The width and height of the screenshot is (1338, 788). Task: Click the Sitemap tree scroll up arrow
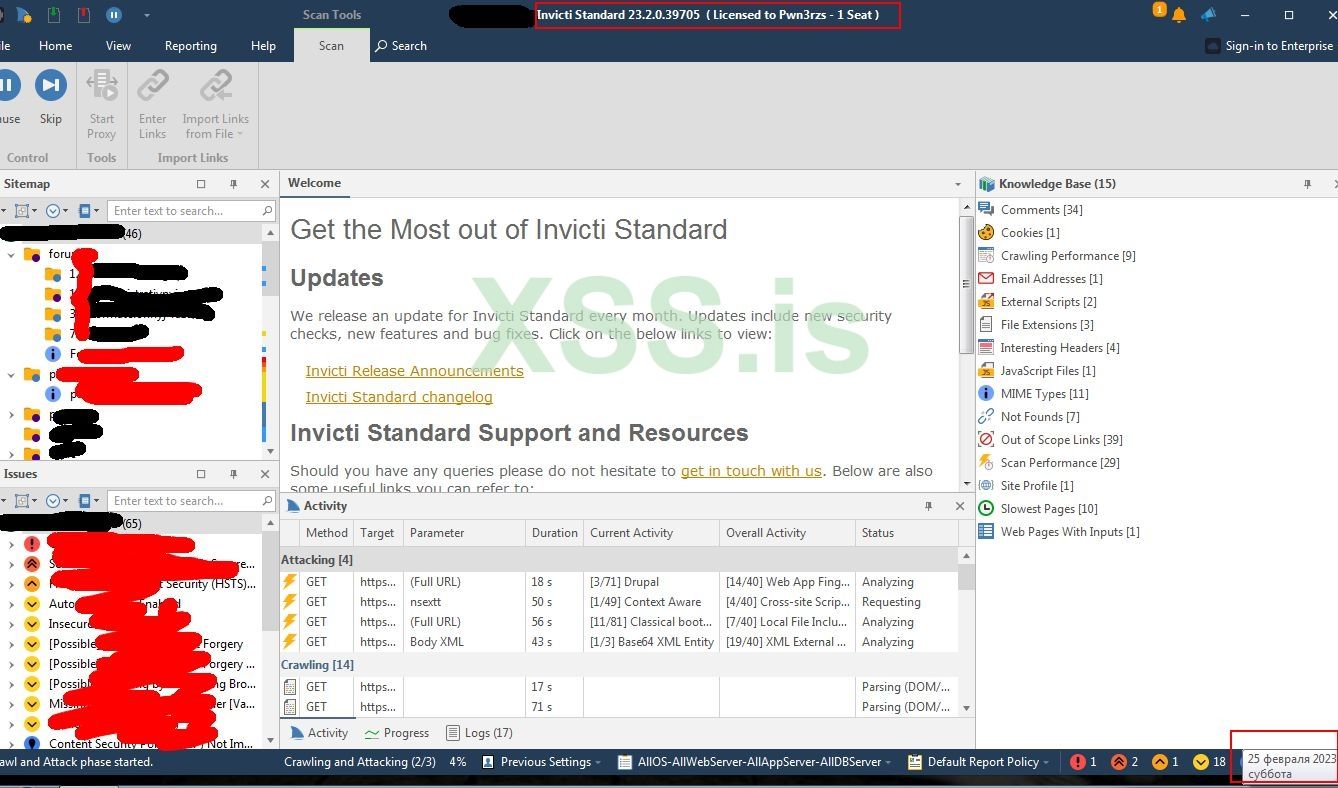tap(270, 233)
